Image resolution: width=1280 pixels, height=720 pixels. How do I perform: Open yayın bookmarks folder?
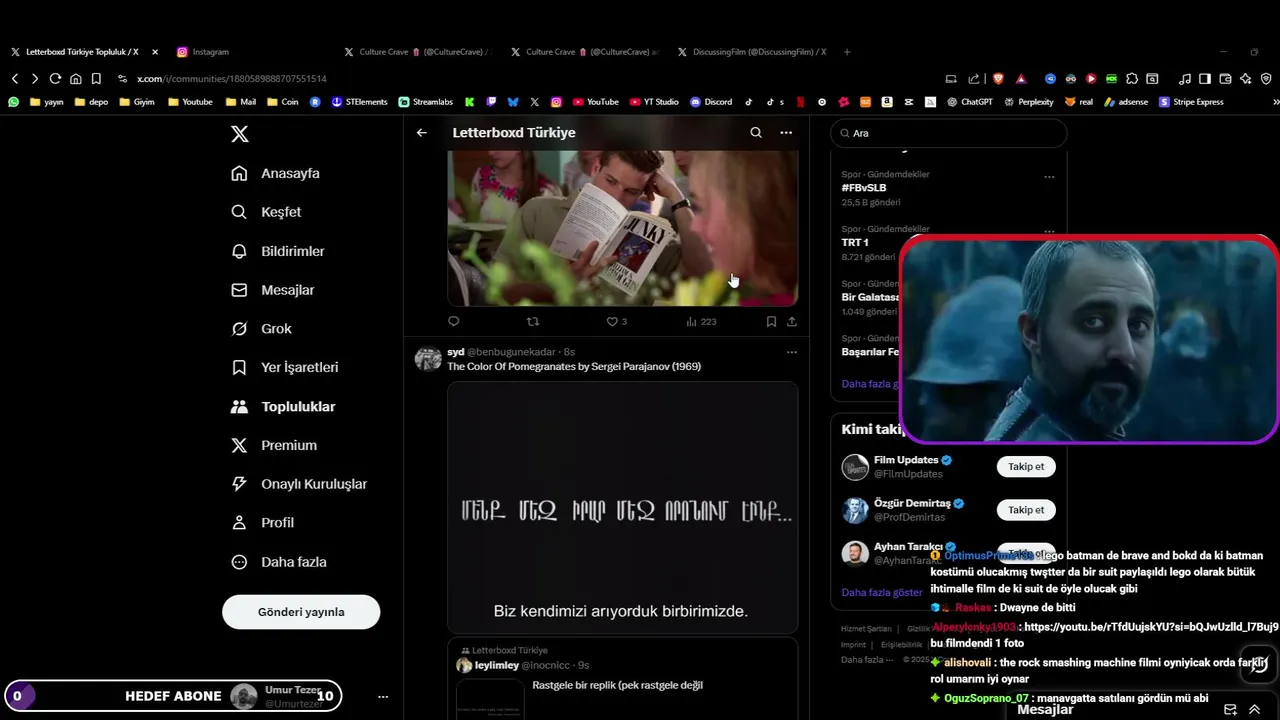pyautogui.click(x=47, y=102)
